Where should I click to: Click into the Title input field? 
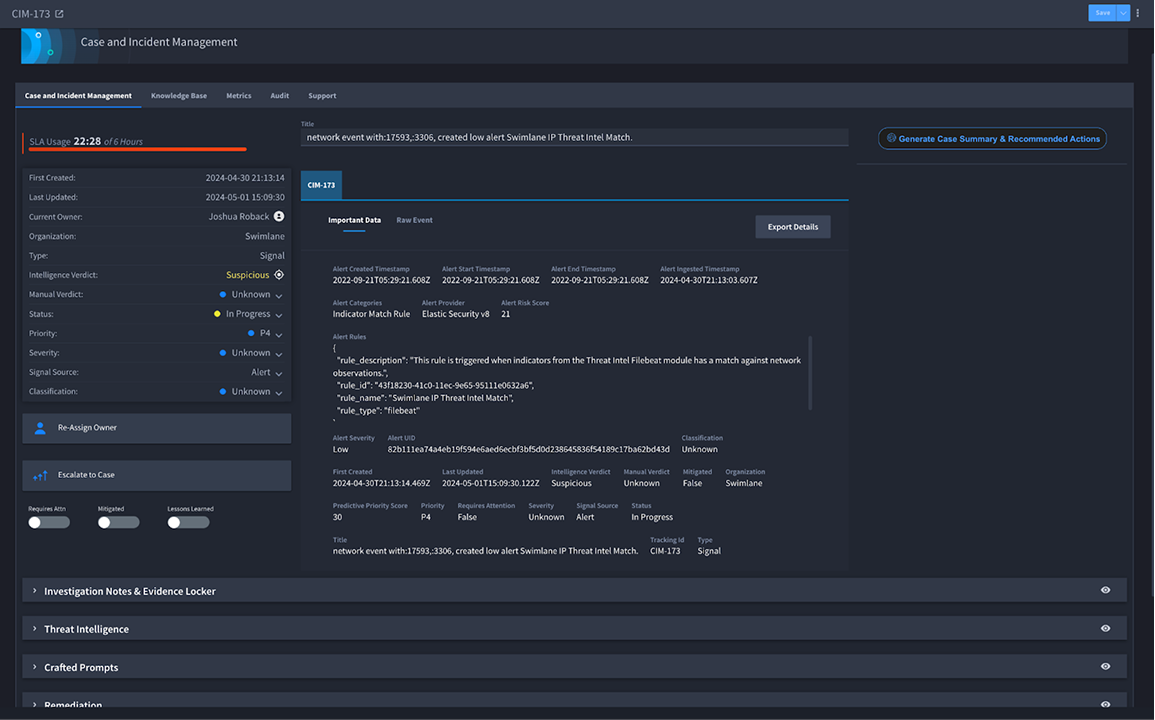click(575, 137)
